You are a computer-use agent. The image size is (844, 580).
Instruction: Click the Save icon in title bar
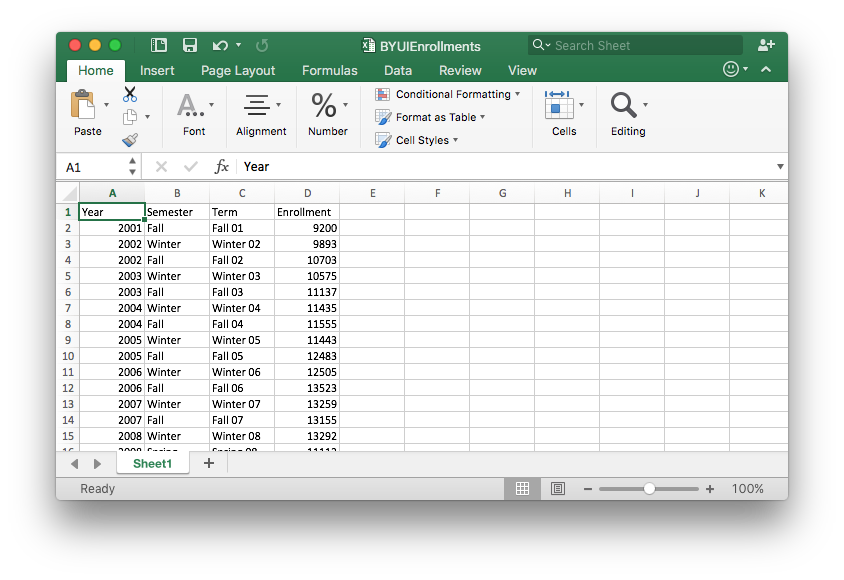pyautogui.click(x=189, y=45)
